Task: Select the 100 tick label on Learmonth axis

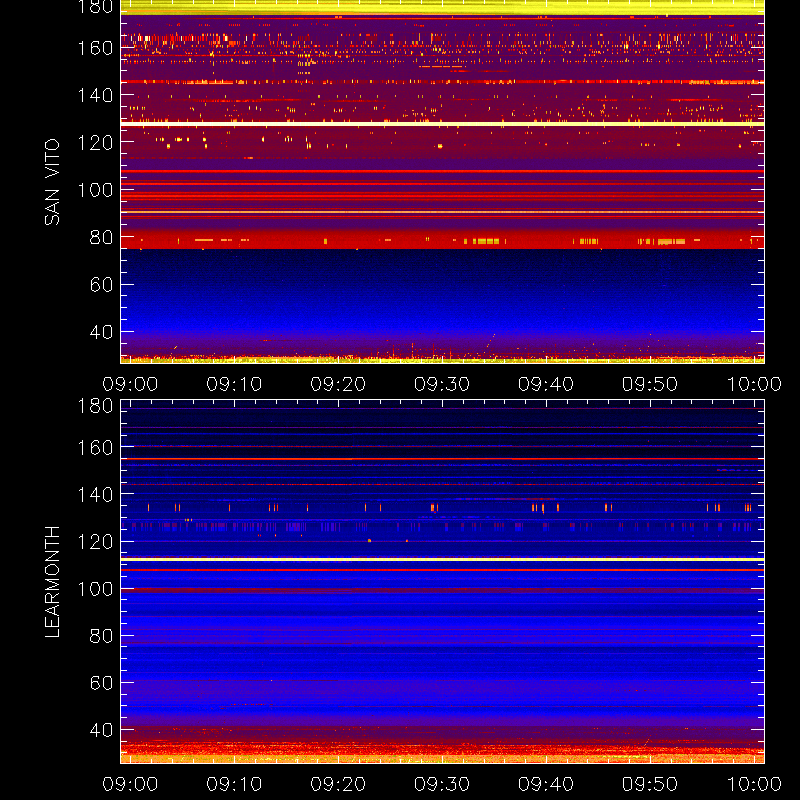Action: coord(95,589)
